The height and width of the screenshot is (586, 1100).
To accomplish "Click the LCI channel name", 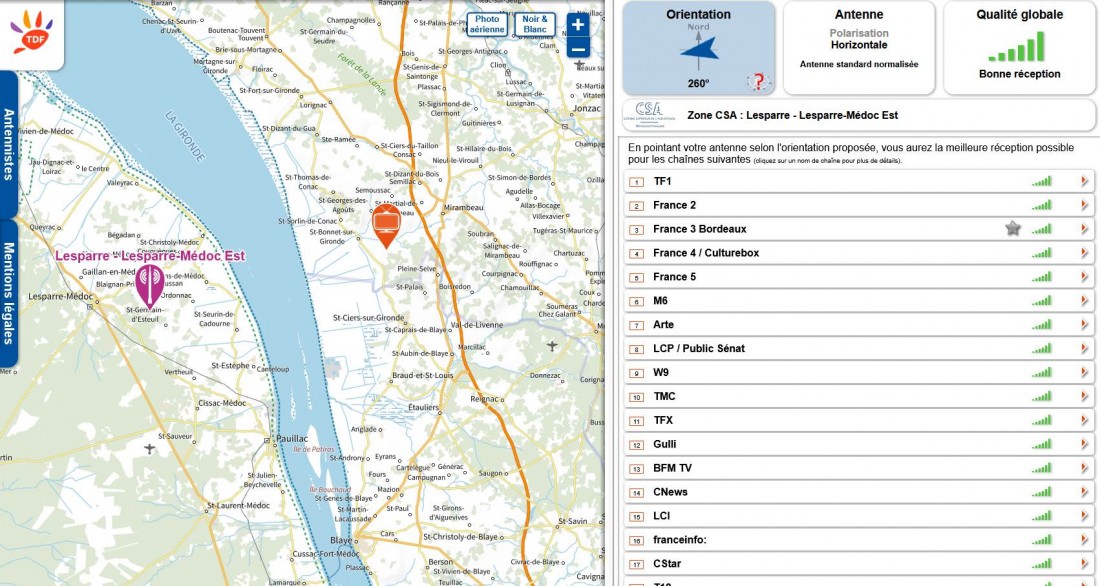I will (x=662, y=515).
